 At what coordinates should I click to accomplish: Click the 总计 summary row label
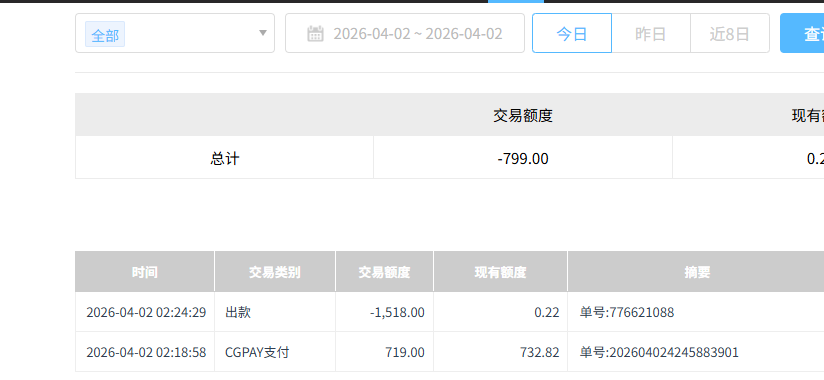click(225, 158)
